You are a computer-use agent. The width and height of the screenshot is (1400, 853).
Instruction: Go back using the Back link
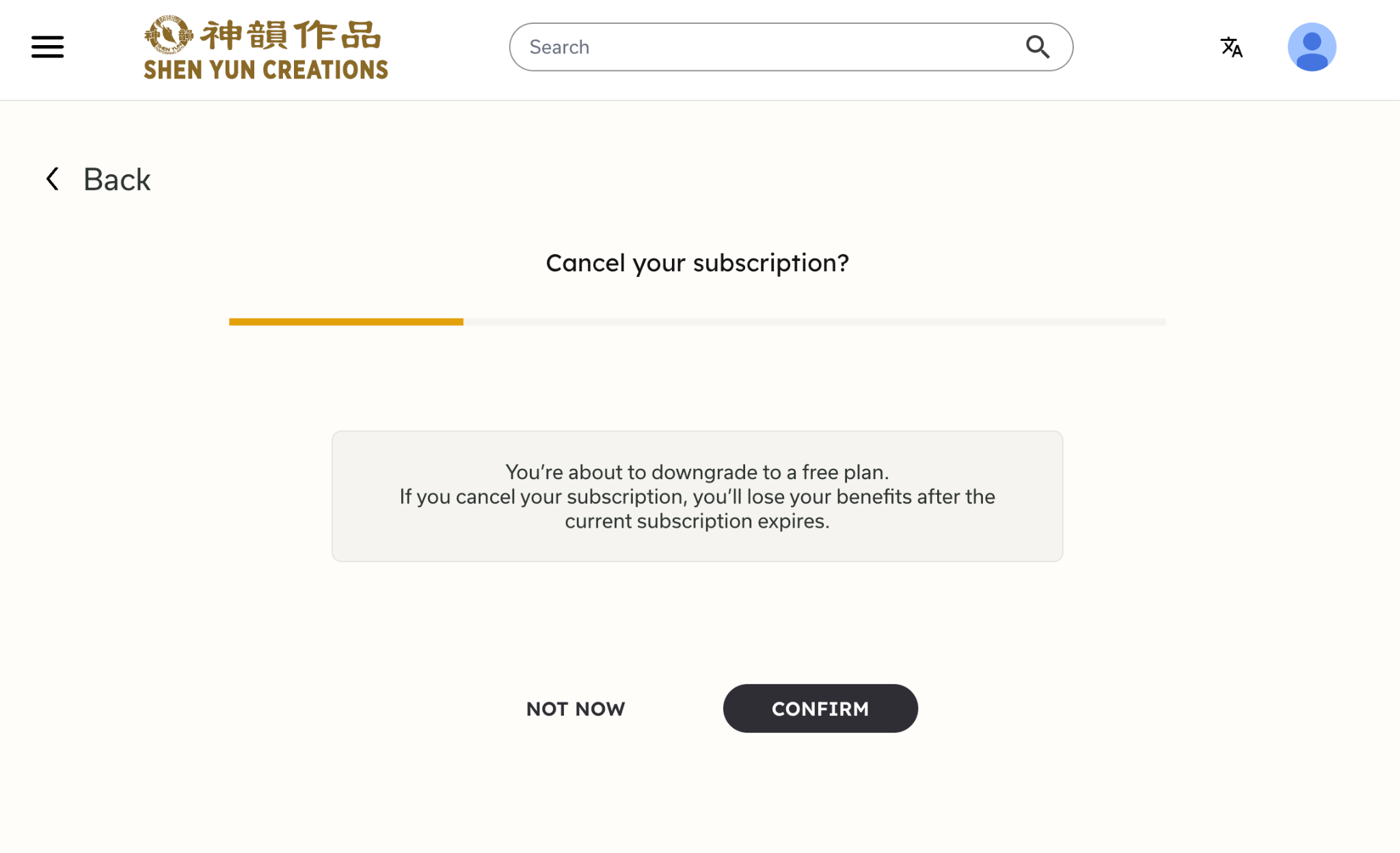117,180
